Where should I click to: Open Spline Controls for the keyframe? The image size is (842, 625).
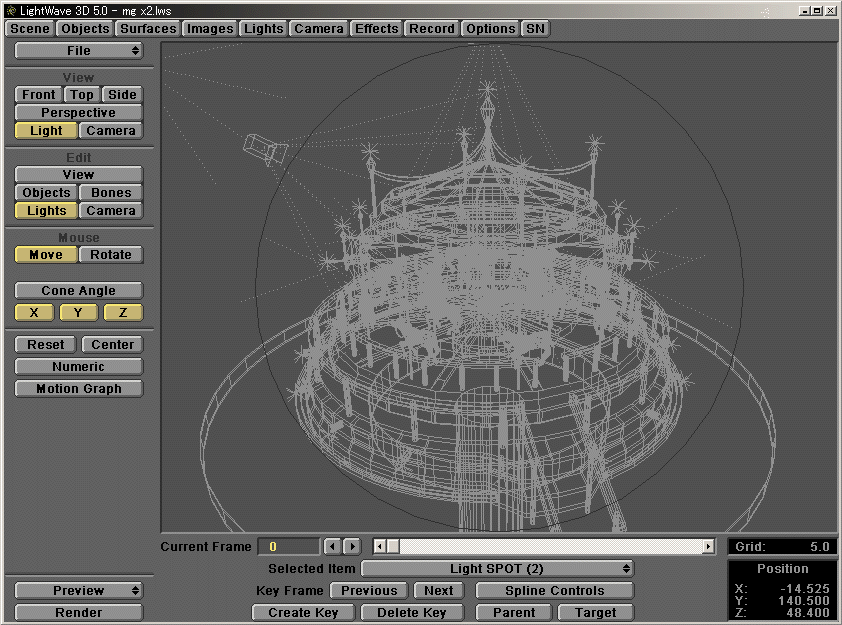pos(553,590)
